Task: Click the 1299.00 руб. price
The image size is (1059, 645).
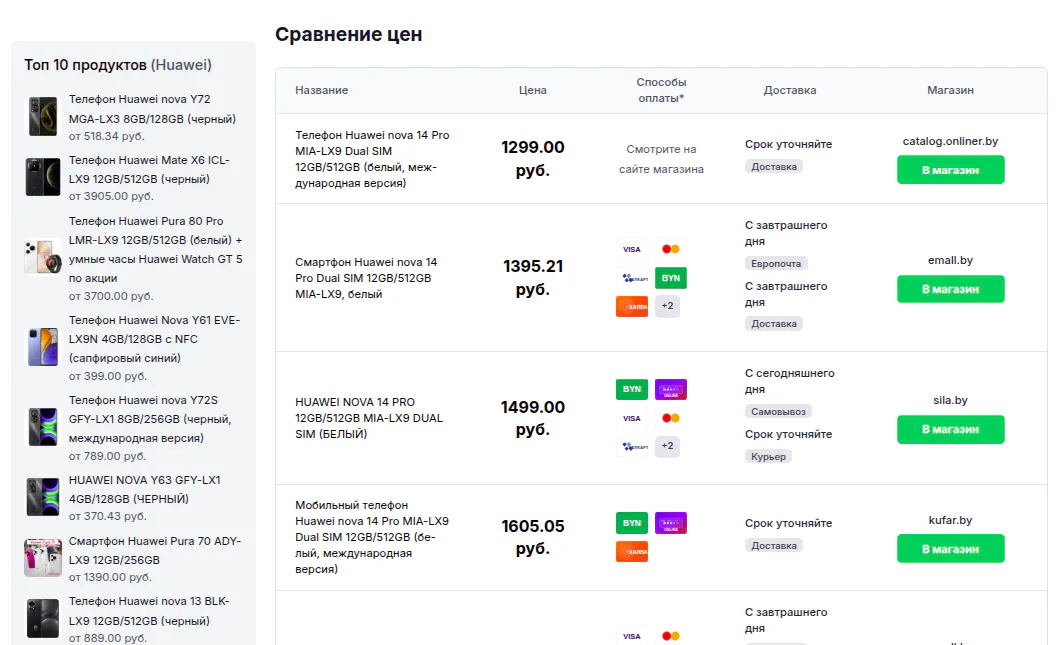Action: tap(533, 159)
